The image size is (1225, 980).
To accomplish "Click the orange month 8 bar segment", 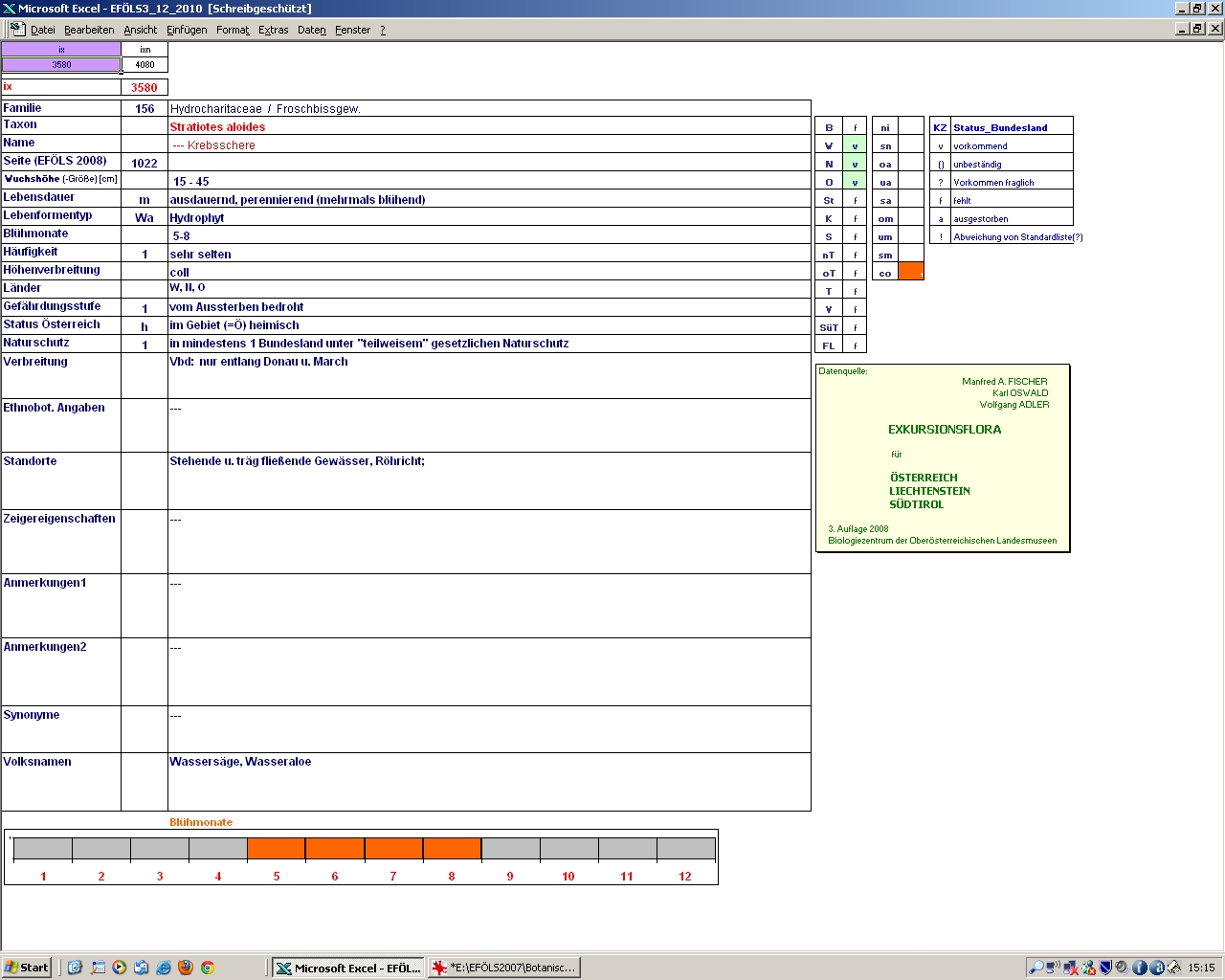I will click(x=452, y=848).
